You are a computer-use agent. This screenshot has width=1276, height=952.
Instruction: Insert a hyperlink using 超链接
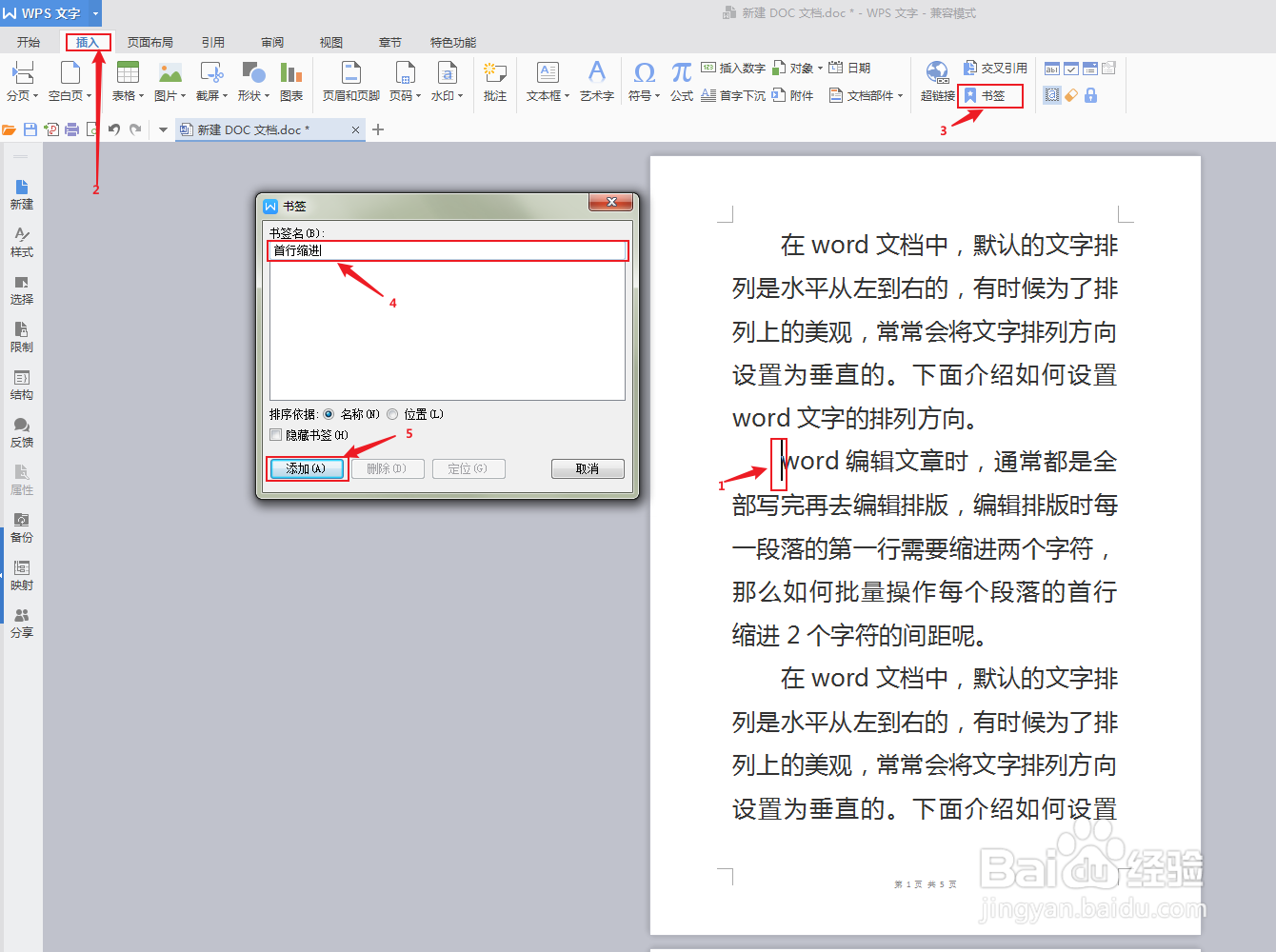[x=936, y=81]
